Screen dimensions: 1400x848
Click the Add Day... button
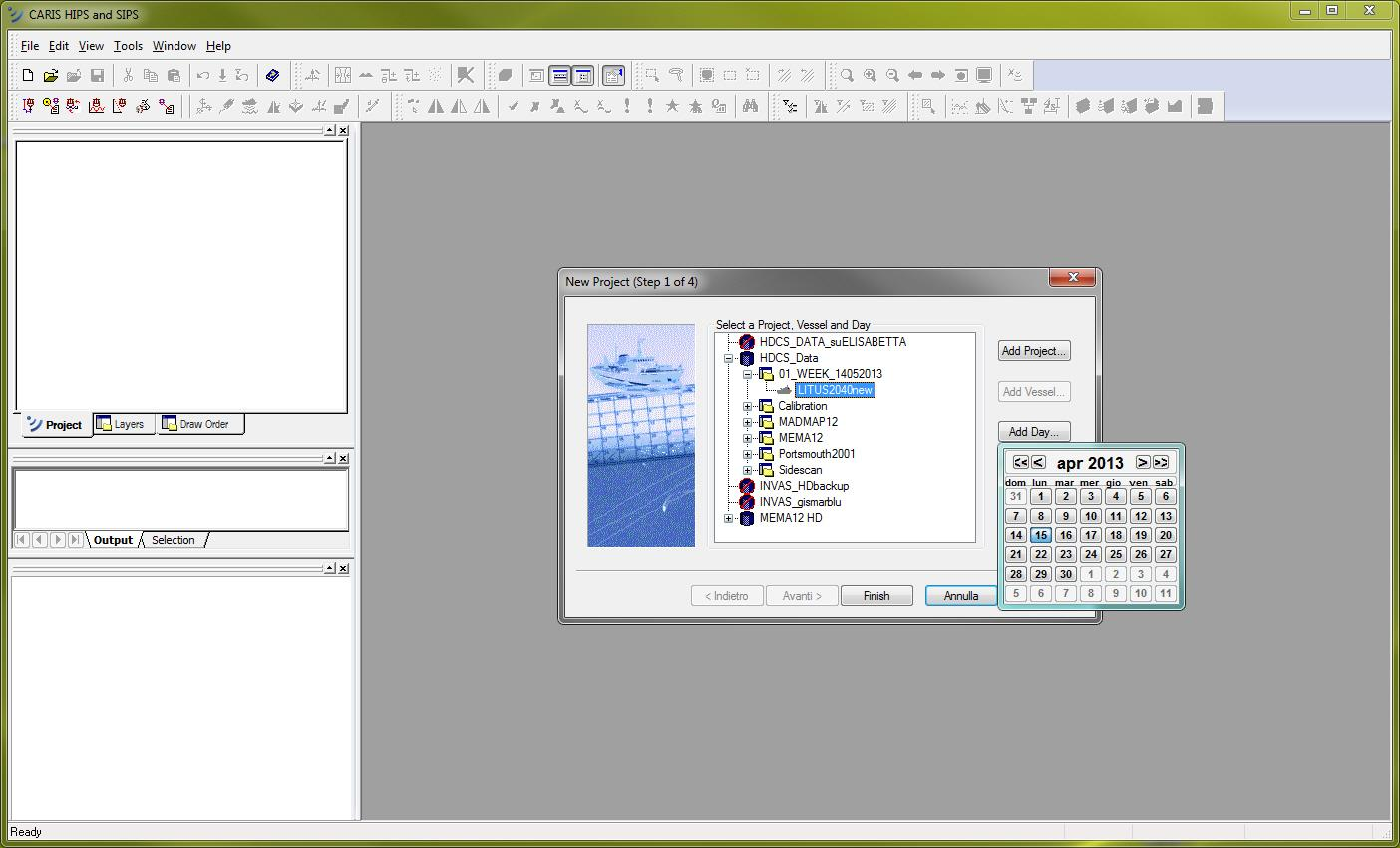1034,432
